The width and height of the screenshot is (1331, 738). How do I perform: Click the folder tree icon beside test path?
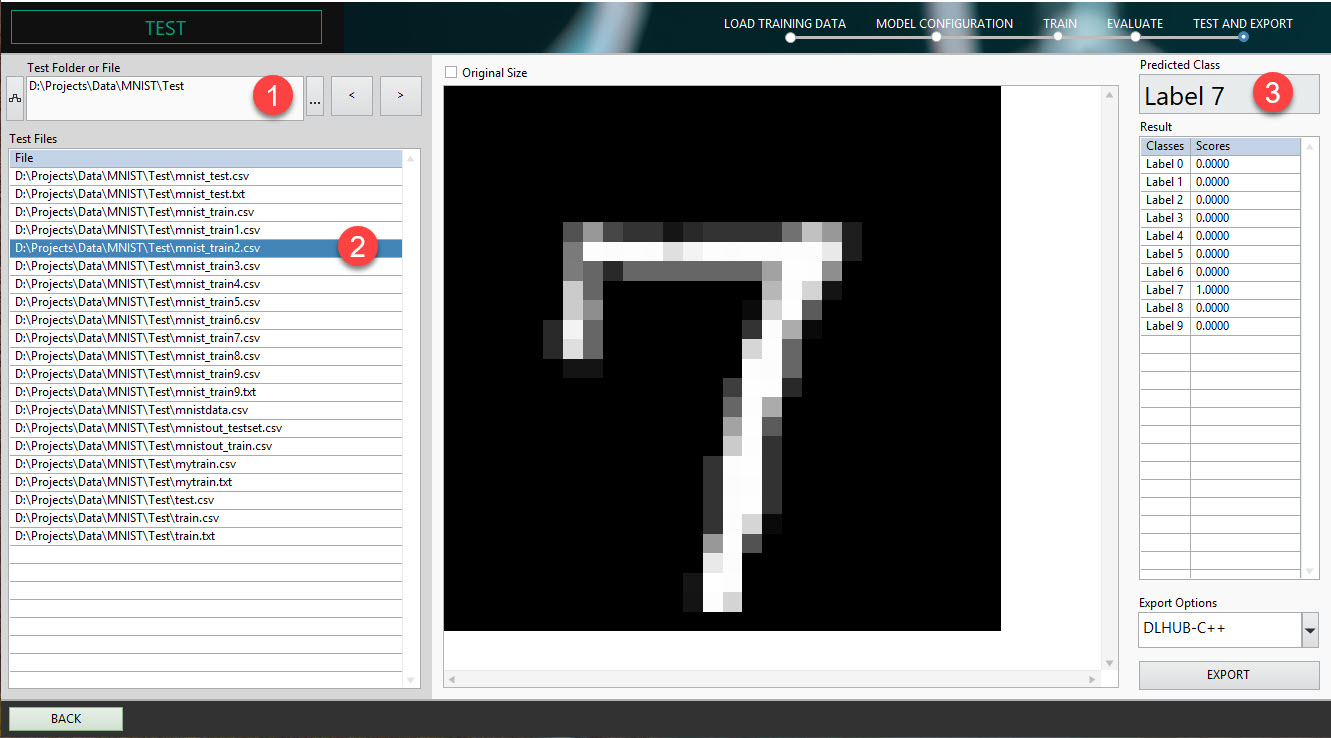(15, 98)
